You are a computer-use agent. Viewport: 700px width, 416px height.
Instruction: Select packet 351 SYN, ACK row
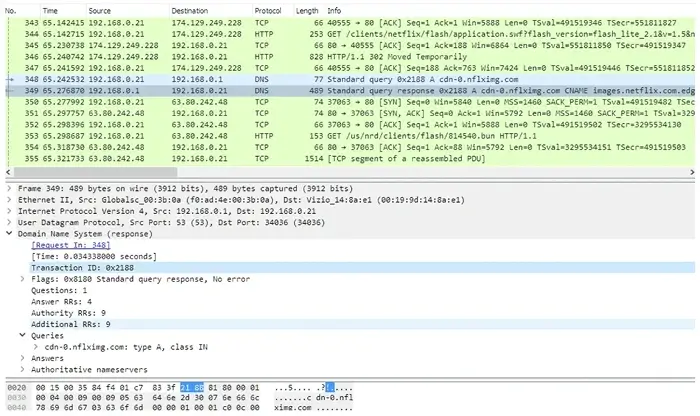pyautogui.click(x=350, y=113)
